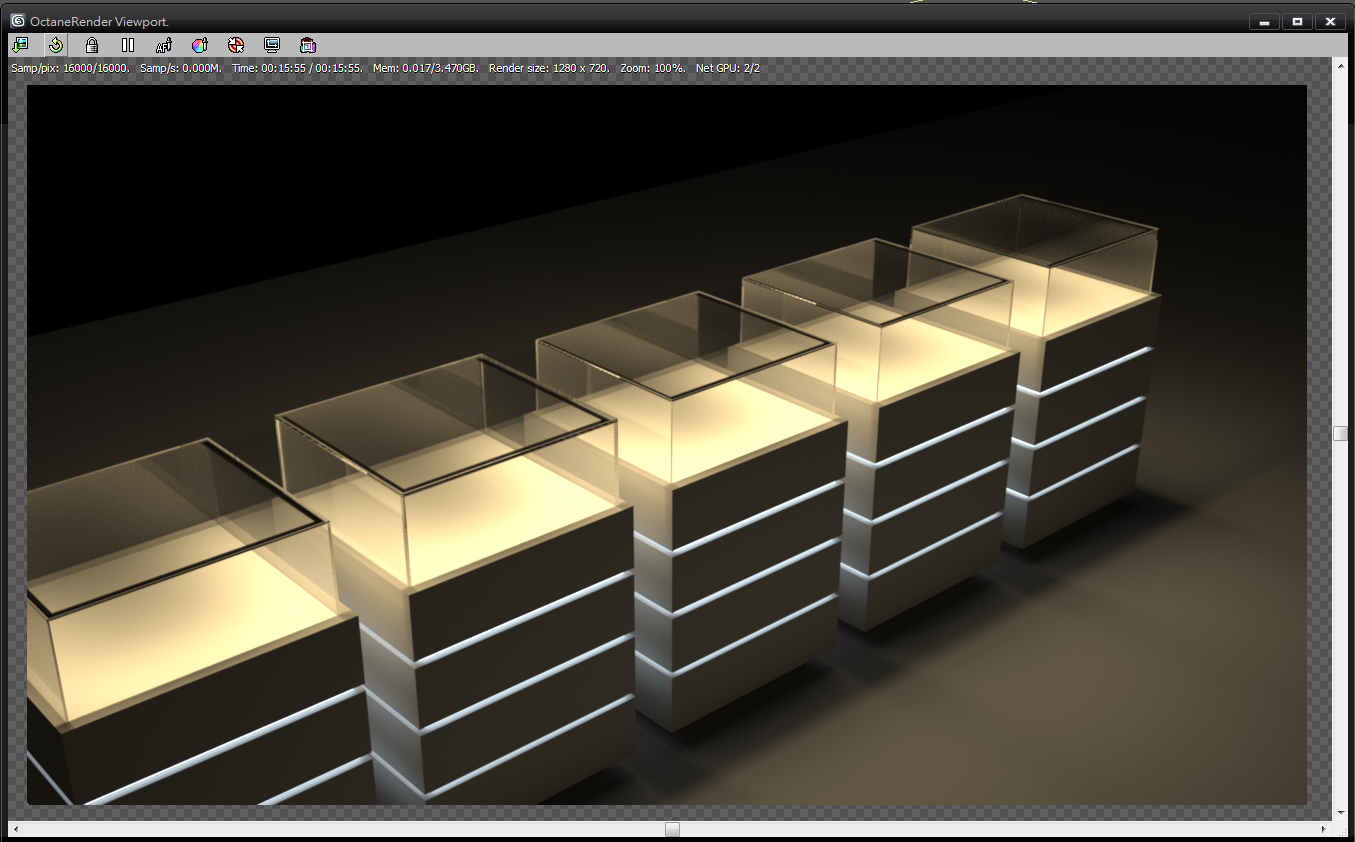Click the 'Time: 00:15:55 / 00:15:55.' readout
The image size is (1355, 842).
pyautogui.click(x=297, y=68)
